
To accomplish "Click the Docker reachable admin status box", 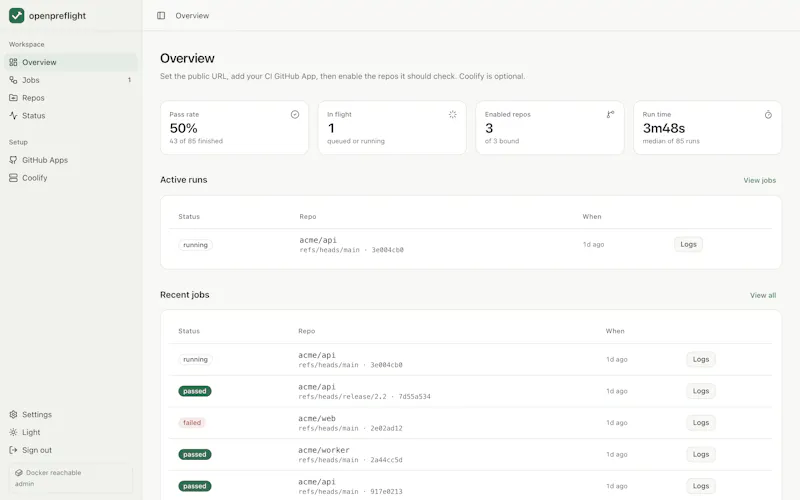I will tap(71, 479).
